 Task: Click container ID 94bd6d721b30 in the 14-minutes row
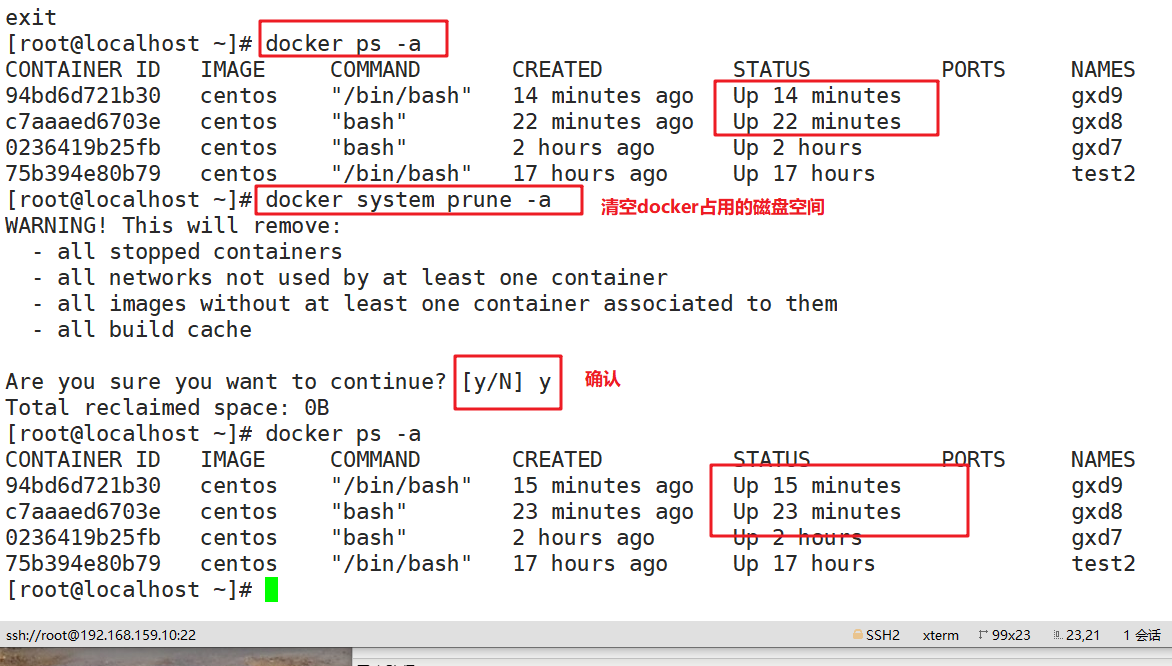click(83, 96)
